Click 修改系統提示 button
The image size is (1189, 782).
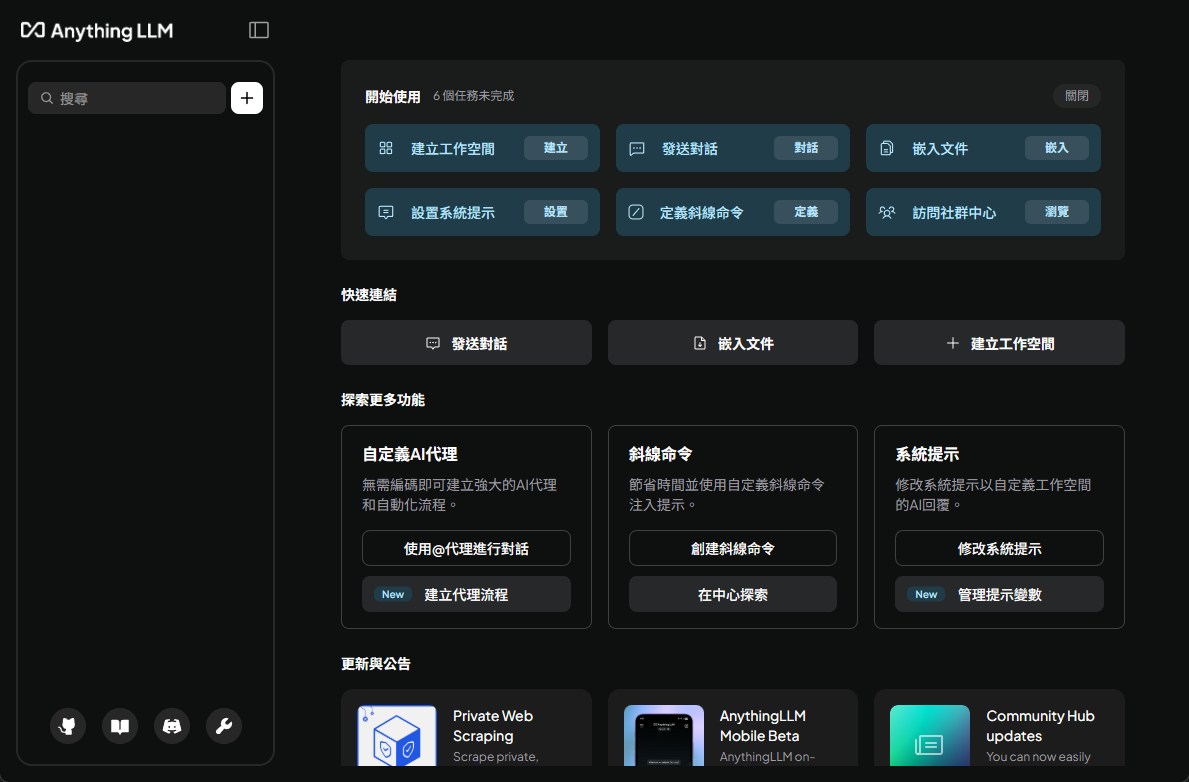click(x=999, y=548)
